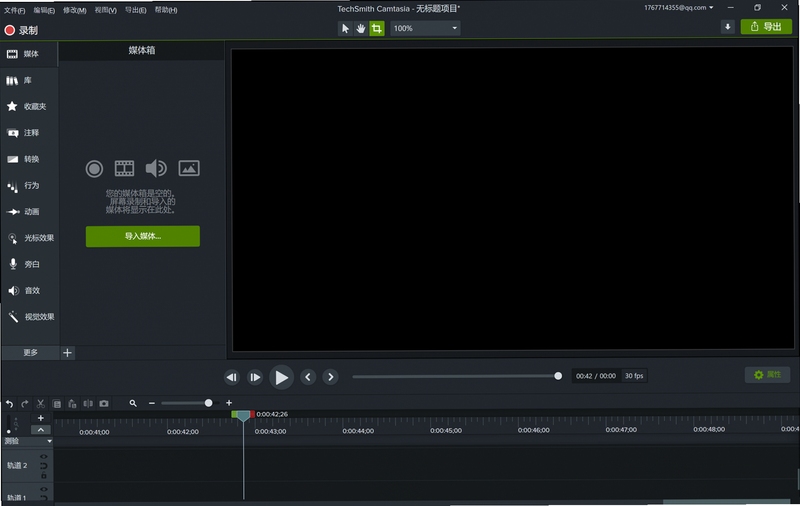Click the green 导入媒体... button
The width and height of the screenshot is (800, 506).
[x=143, y=236]
